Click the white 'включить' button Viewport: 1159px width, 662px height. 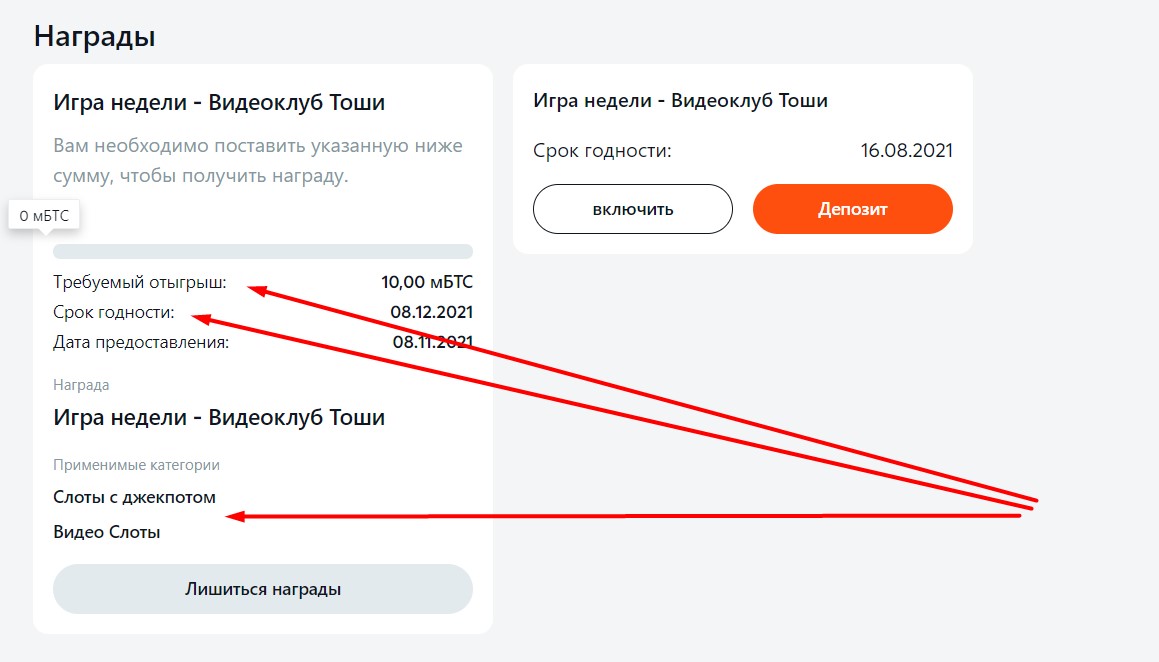pyautogui.click(x=632, y=209)
